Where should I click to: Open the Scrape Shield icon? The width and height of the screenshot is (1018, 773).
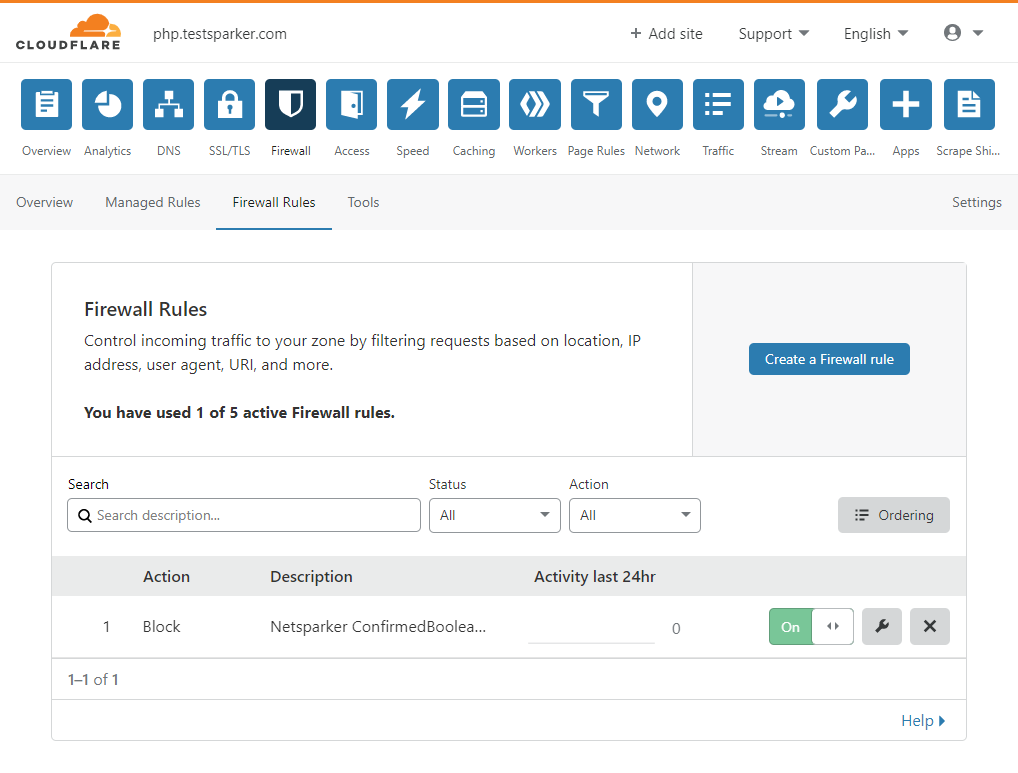point(968,104)
